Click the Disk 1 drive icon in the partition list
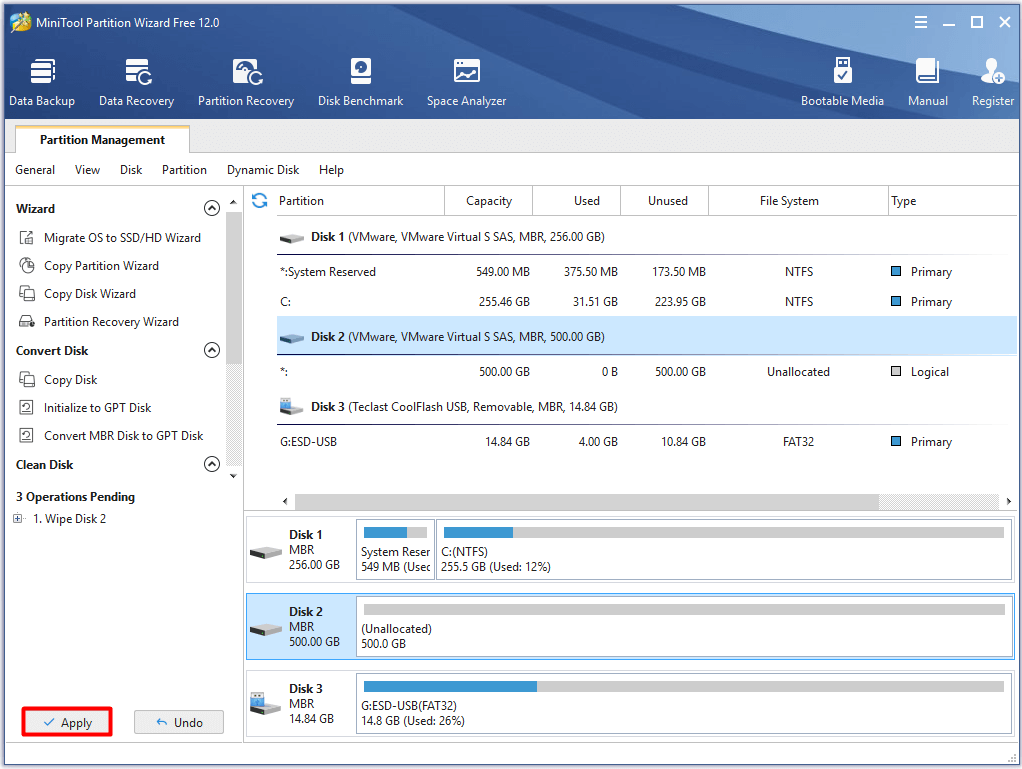1022x769 pixels. pos(292,238)
